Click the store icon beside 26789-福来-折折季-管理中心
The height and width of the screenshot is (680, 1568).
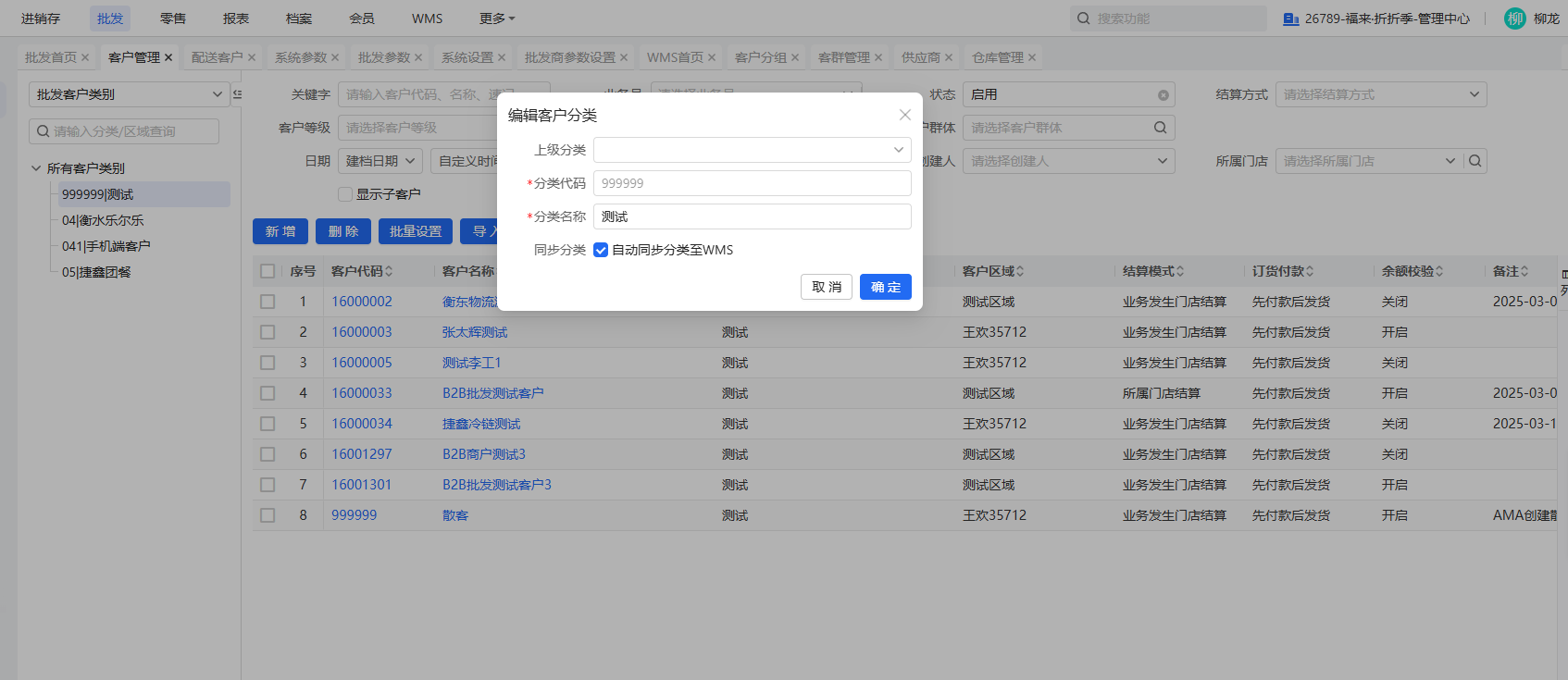coord(1290,19)
